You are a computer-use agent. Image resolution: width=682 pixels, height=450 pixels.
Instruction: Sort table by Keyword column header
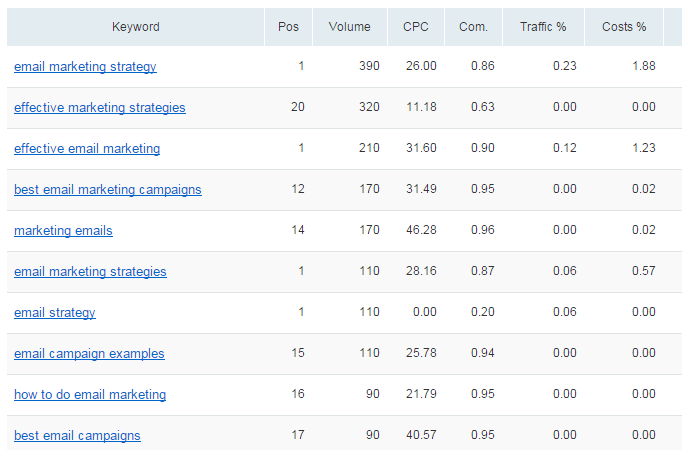[x=135, y=27]
